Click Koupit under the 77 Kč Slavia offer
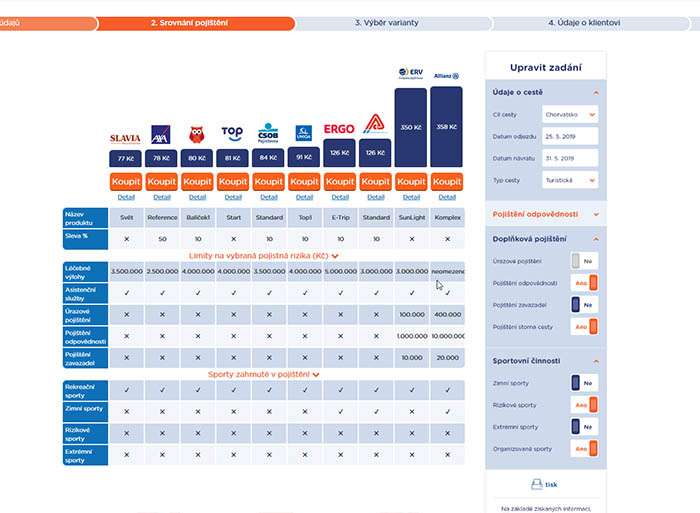Viewport: 700px width, 513px height. (x=125, y=182)
